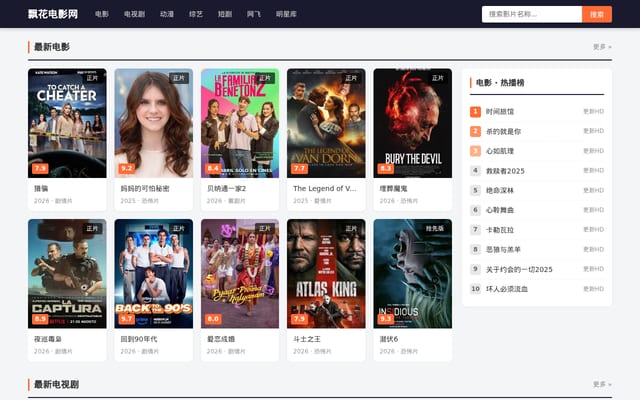Viewport: 640px width, 400px height.
Task: Click the 潜伏6 title link
Action: point(389,339)
